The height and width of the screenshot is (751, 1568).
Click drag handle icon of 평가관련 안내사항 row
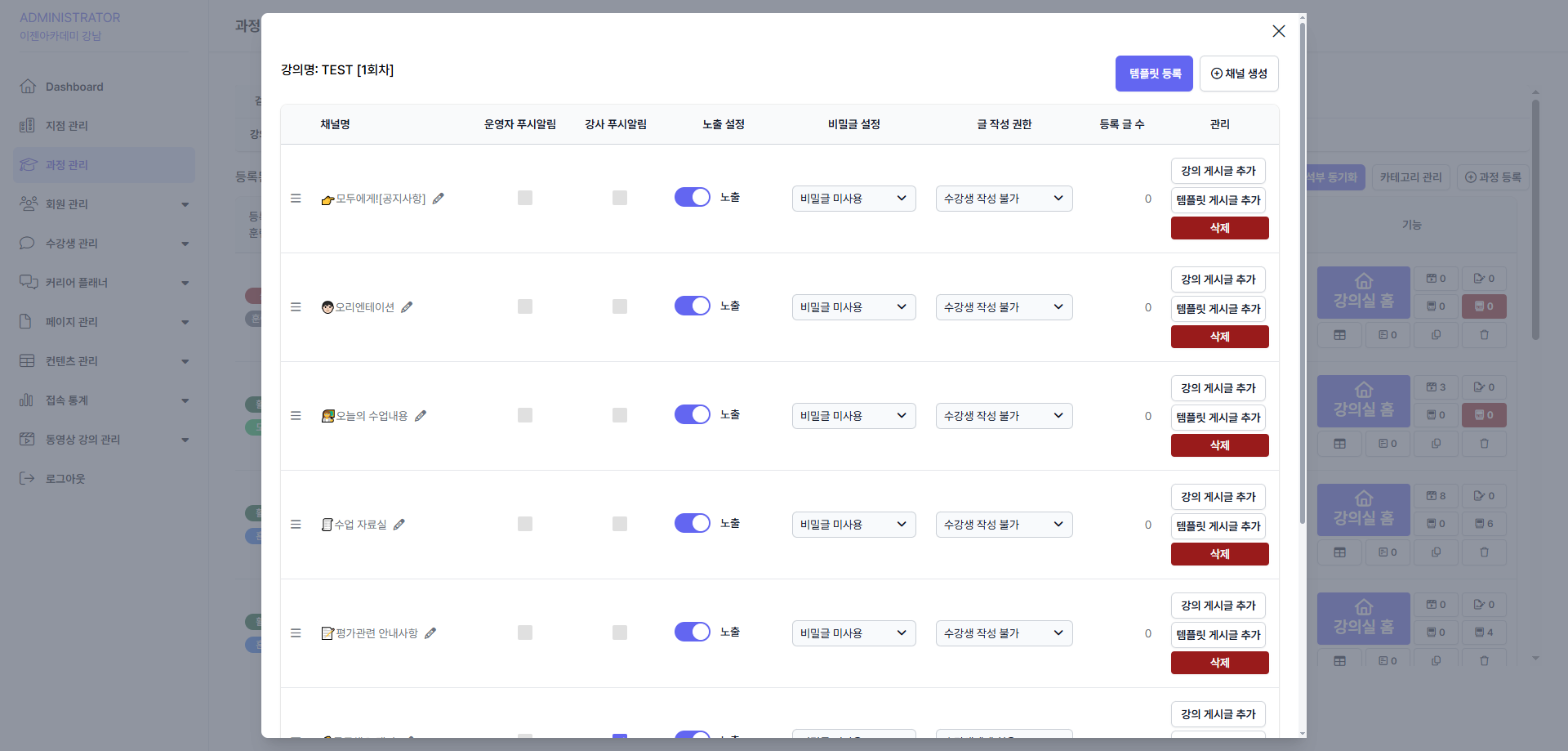(296, 633)
